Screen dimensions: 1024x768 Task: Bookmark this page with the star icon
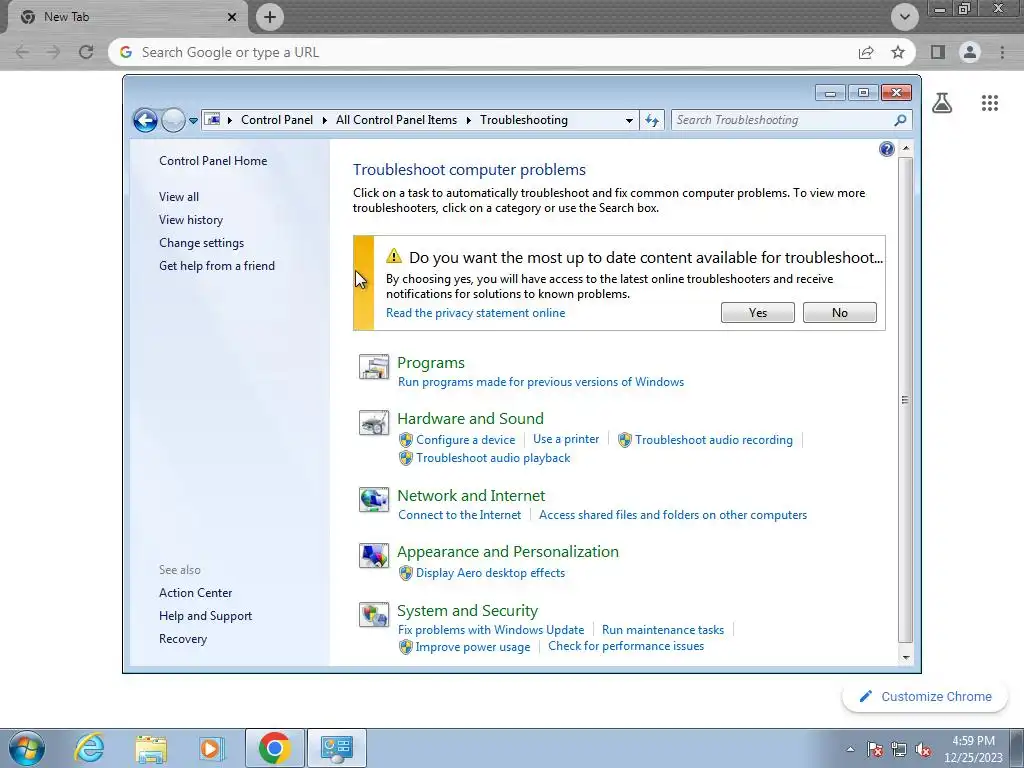click(x=898, y=52)
